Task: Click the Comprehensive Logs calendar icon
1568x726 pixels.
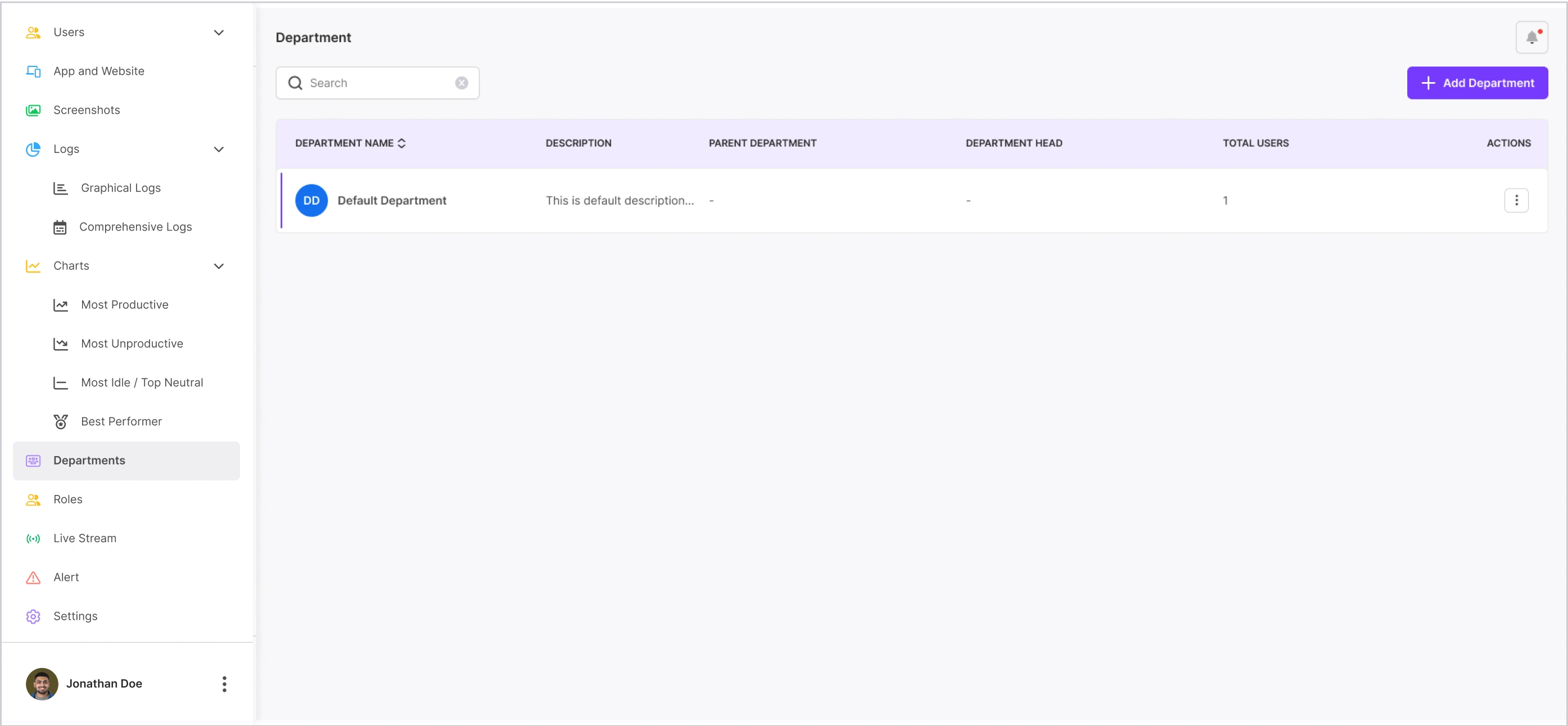Action: pyautogui.click(x=60, y=227)
